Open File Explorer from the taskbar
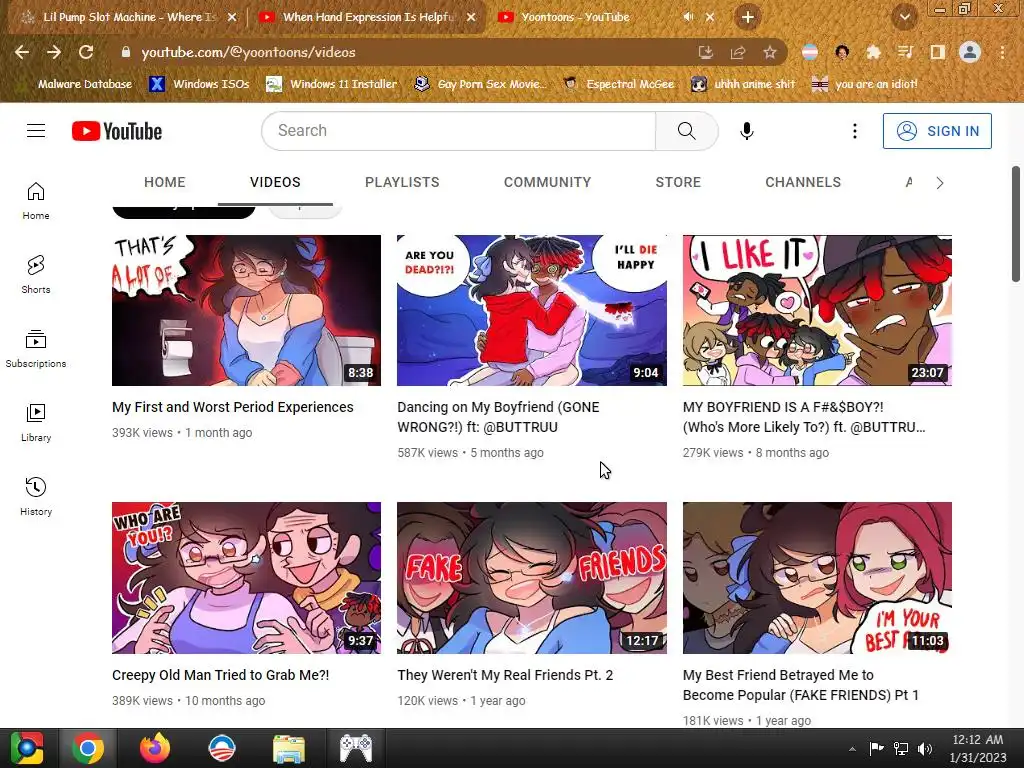Image resolution: width=1024 pixels, height=768 pixels. (x=289, y=748)
